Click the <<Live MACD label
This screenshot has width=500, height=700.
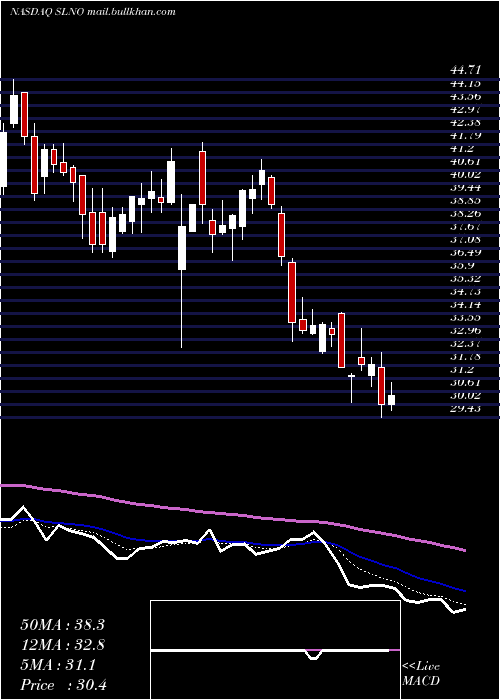tap(421, 674)
